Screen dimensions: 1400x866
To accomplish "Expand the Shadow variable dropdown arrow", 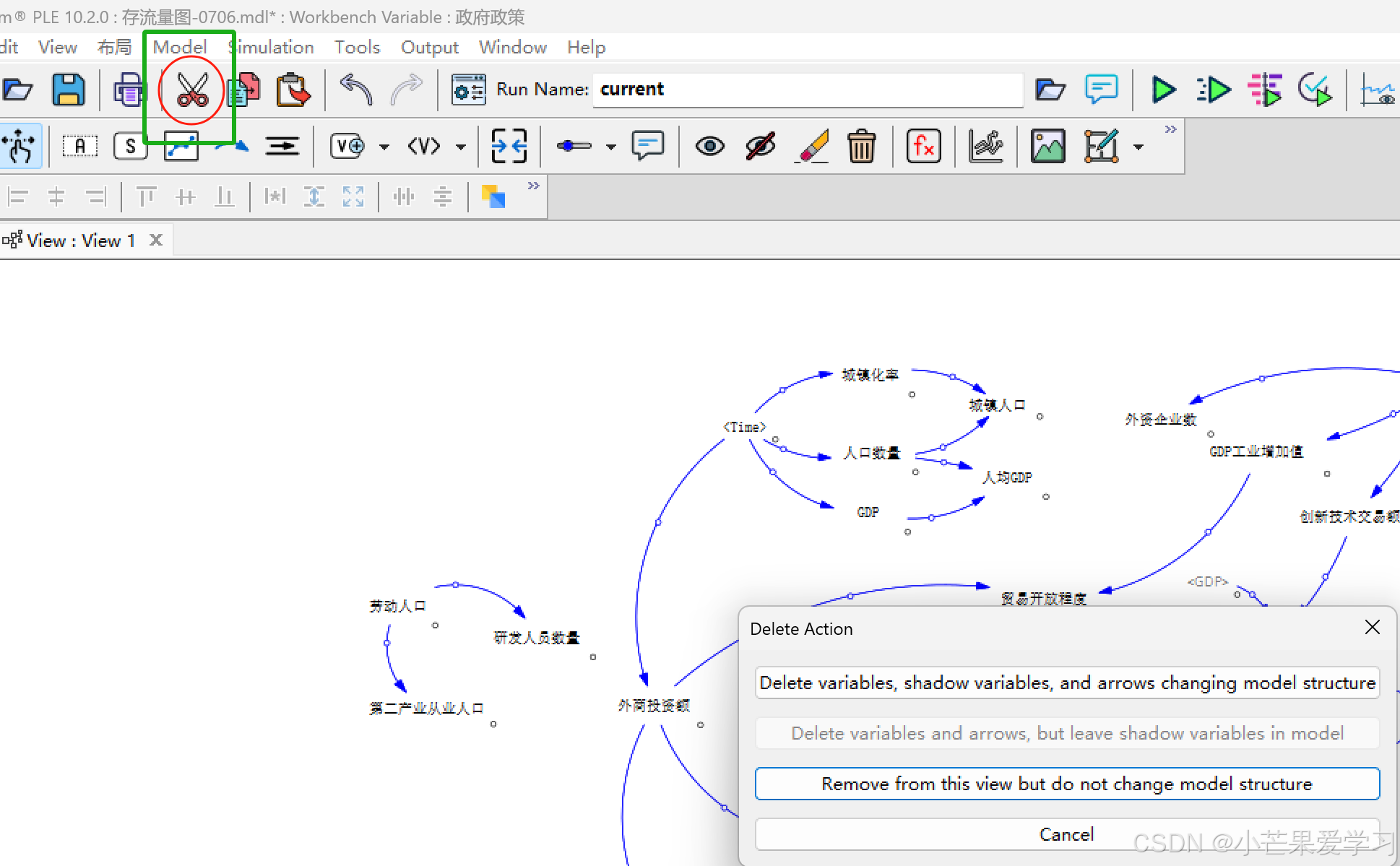I will click(x=461, y=147).
